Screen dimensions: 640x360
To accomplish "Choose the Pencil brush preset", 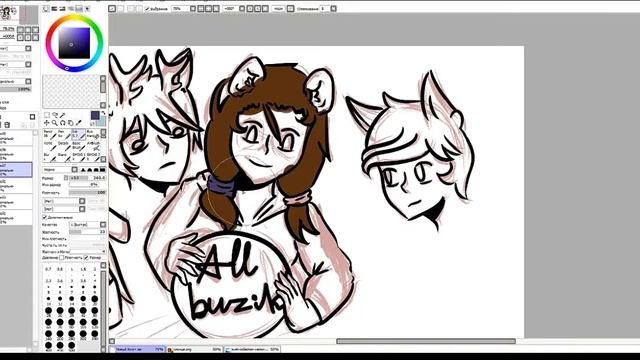I will click(50, 134).
